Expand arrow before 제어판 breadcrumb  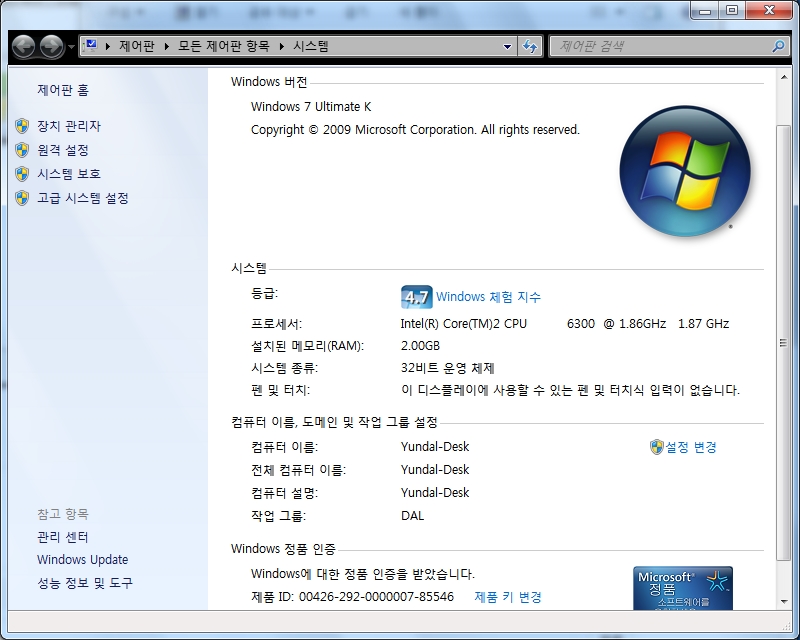[108, 46]
